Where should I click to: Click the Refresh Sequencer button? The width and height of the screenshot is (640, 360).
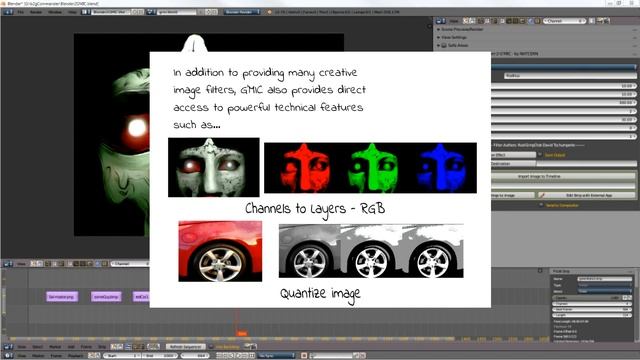click(186, 347)
